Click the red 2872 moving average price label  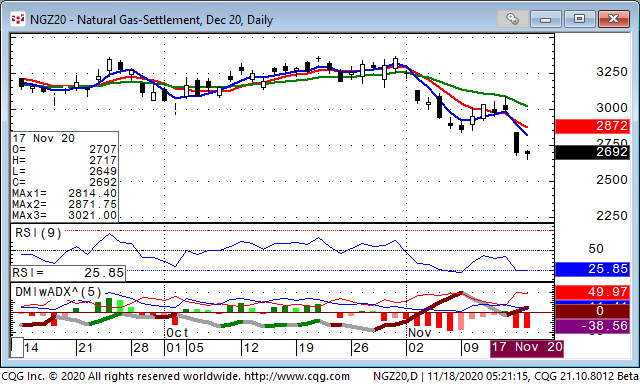coord(592,126)
